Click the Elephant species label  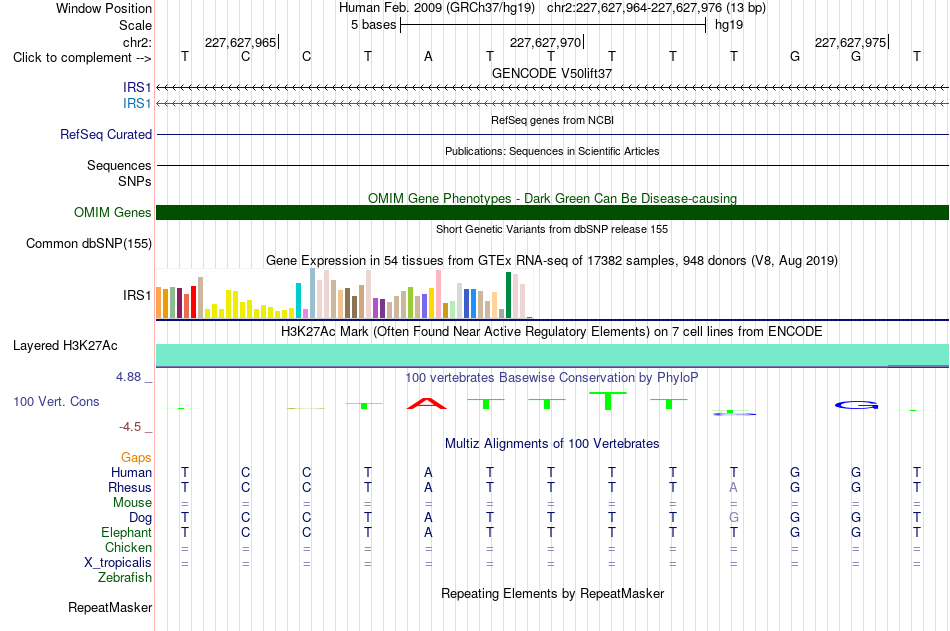pyautogui.click(x=127, y=533)
